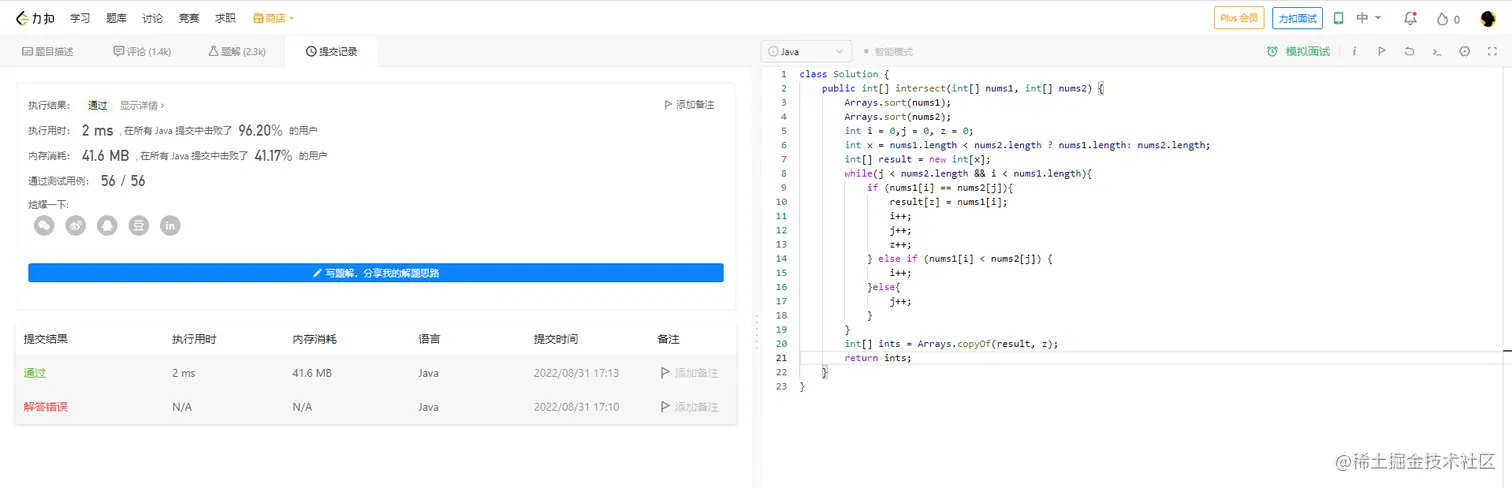Add note beside the execution result
The width and height of the screenshot is (1512, 488).
click(x=689, y=105)
